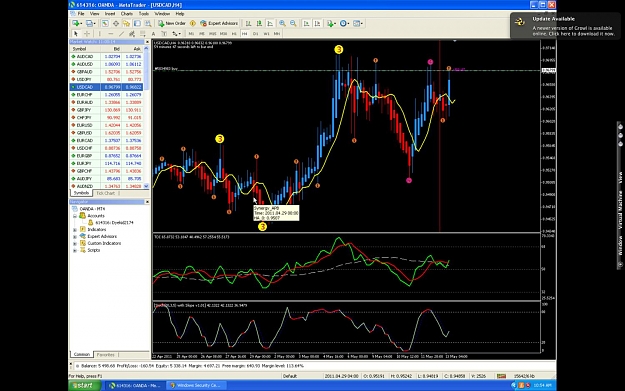Switch timeframe to M15
This screenshot has height=391, width=625.
pyautogui.click(x=212, y=34)
